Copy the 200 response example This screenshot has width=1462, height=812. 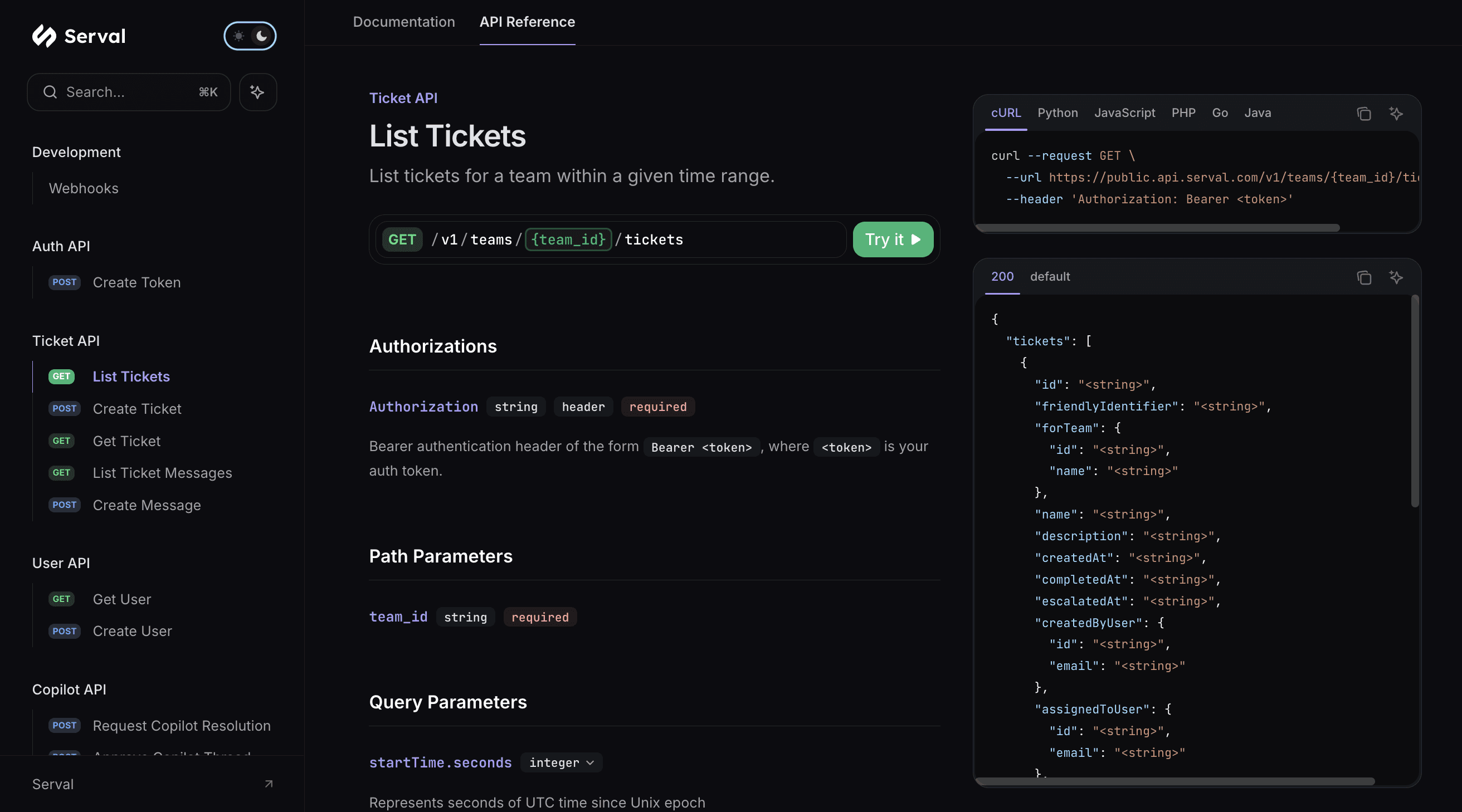coord(1364,277)
